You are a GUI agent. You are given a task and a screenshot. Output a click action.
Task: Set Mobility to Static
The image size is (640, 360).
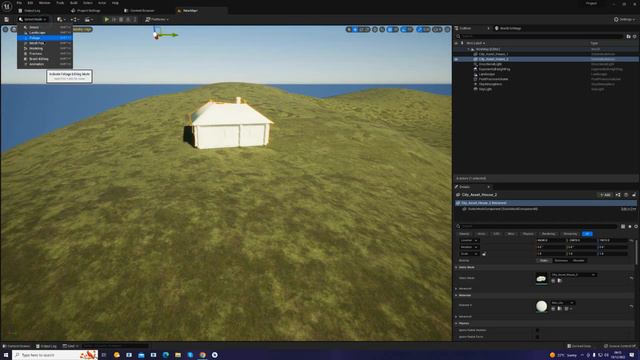pos(544,260)
